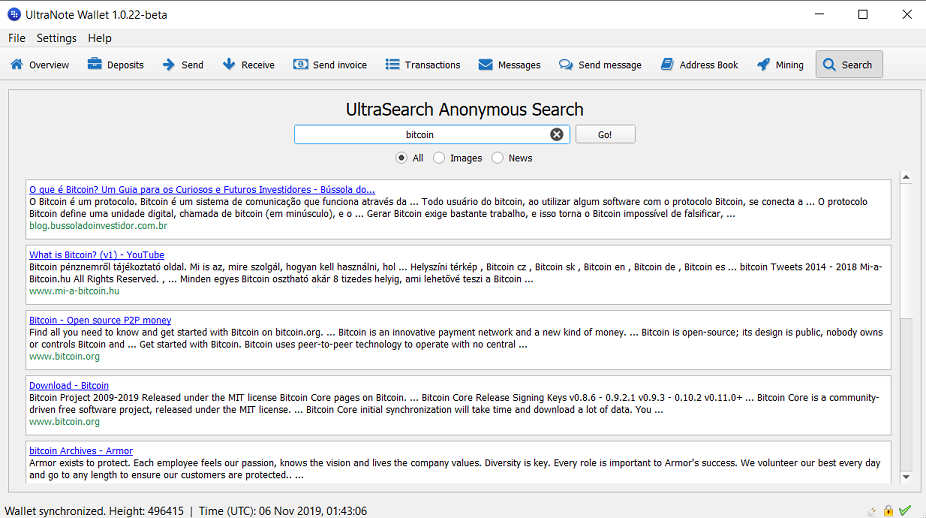Screen dimensions: 926x518
Task: Open the File menu
Action: 17,38
